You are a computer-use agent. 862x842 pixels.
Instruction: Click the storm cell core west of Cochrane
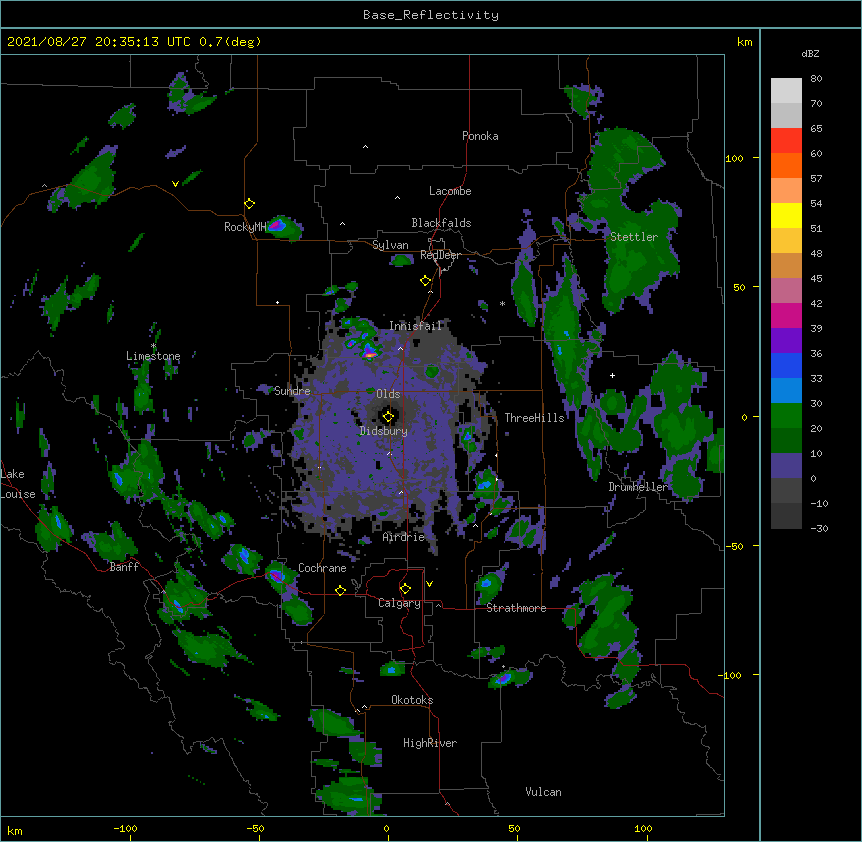coord(276,576)
